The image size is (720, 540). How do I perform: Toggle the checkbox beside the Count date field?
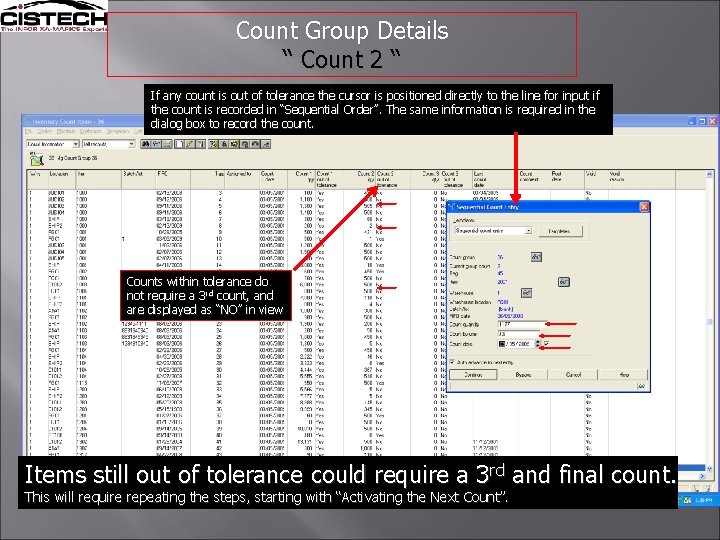tap(546, 343)
